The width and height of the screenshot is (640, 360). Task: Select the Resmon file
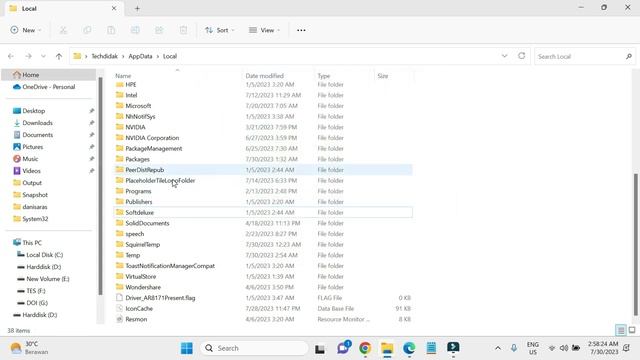point(263,319)
